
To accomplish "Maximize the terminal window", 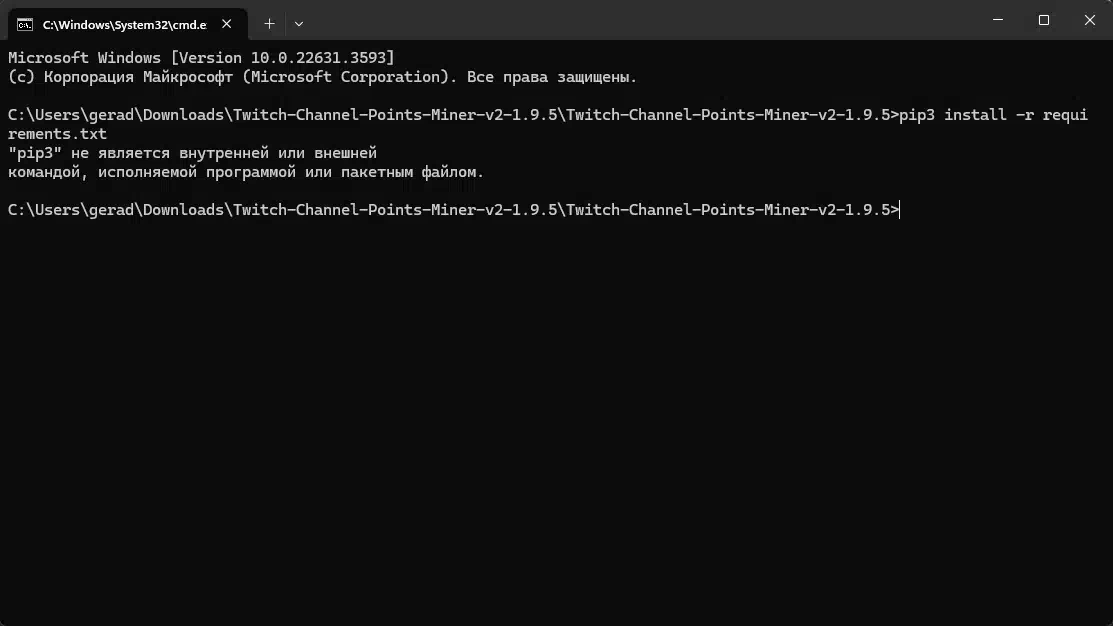I will click(x=1043, y=20).
